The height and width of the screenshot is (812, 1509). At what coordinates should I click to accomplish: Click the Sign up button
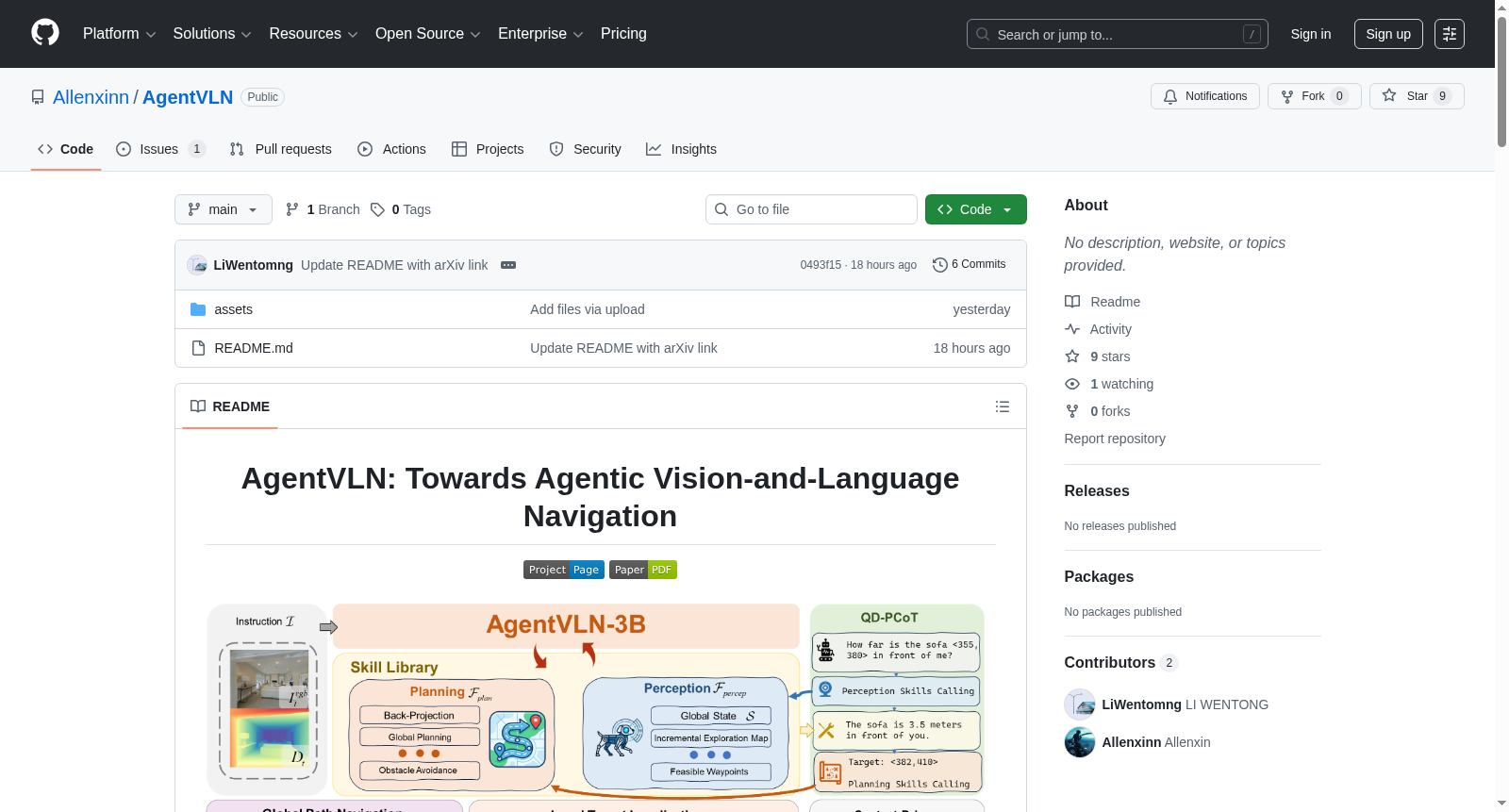(1388, 34)
